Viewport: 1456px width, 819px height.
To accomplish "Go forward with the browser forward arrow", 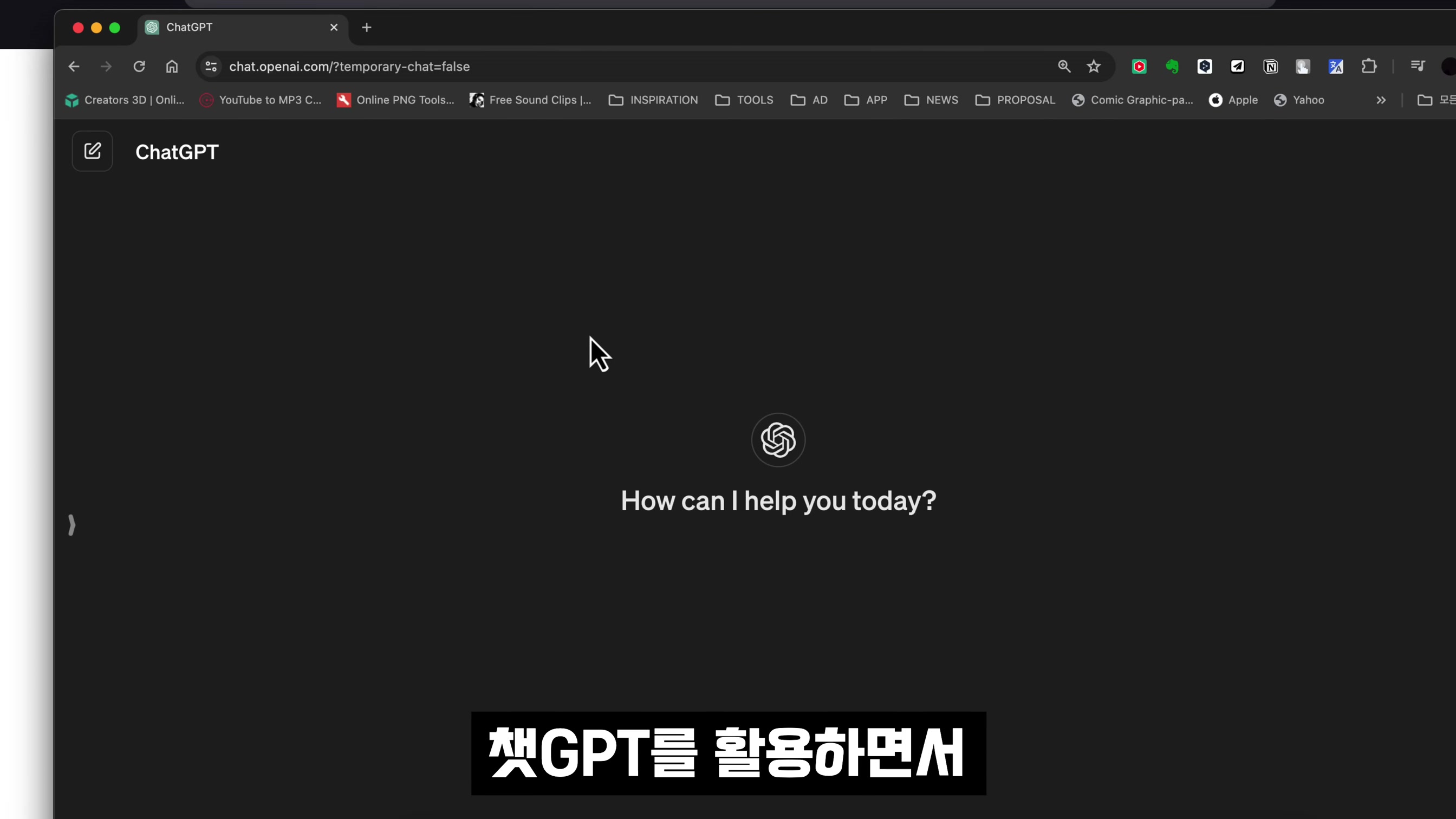I will coord(106,67).
